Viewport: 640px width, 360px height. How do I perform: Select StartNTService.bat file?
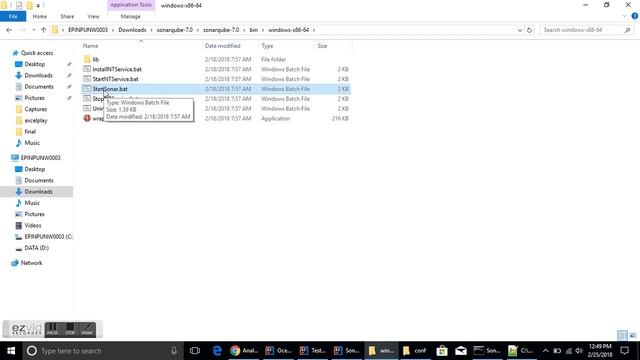115,79
